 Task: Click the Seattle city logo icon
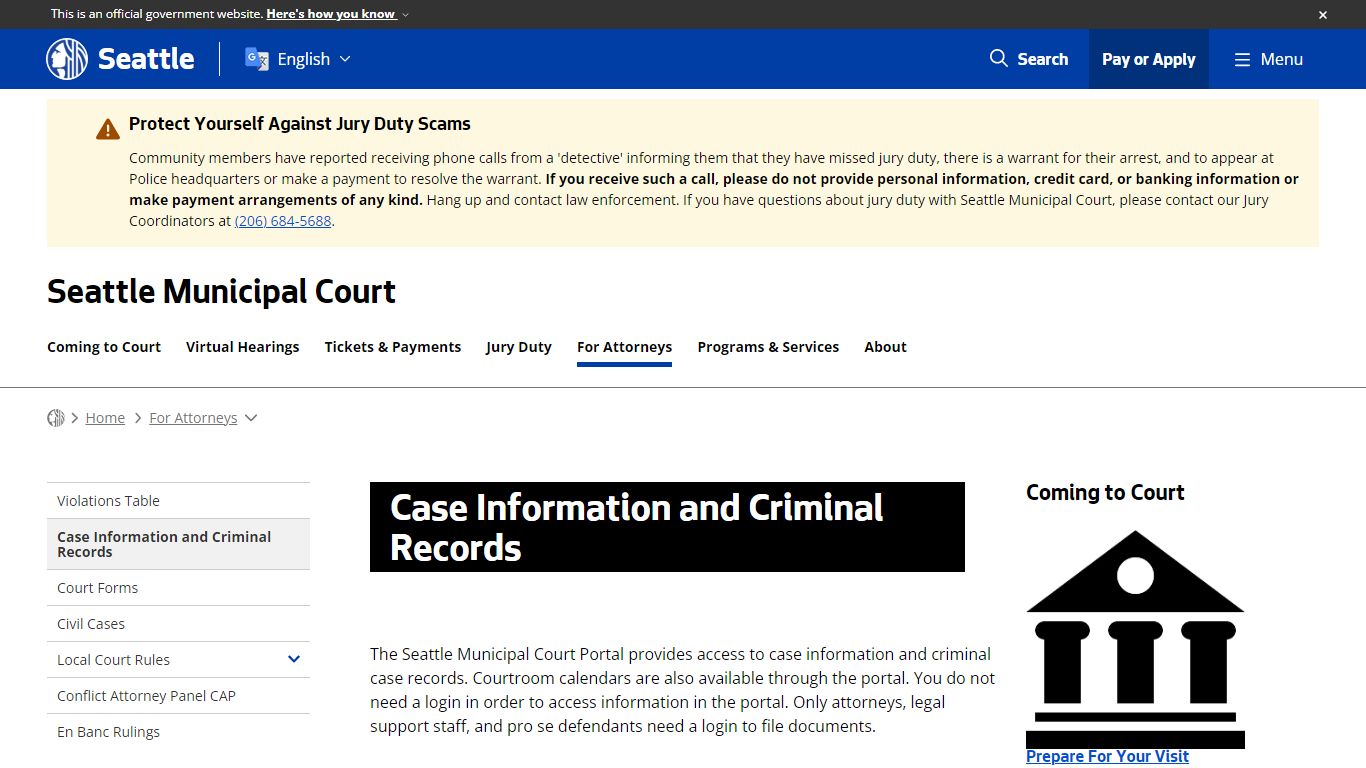pos(67,59)
